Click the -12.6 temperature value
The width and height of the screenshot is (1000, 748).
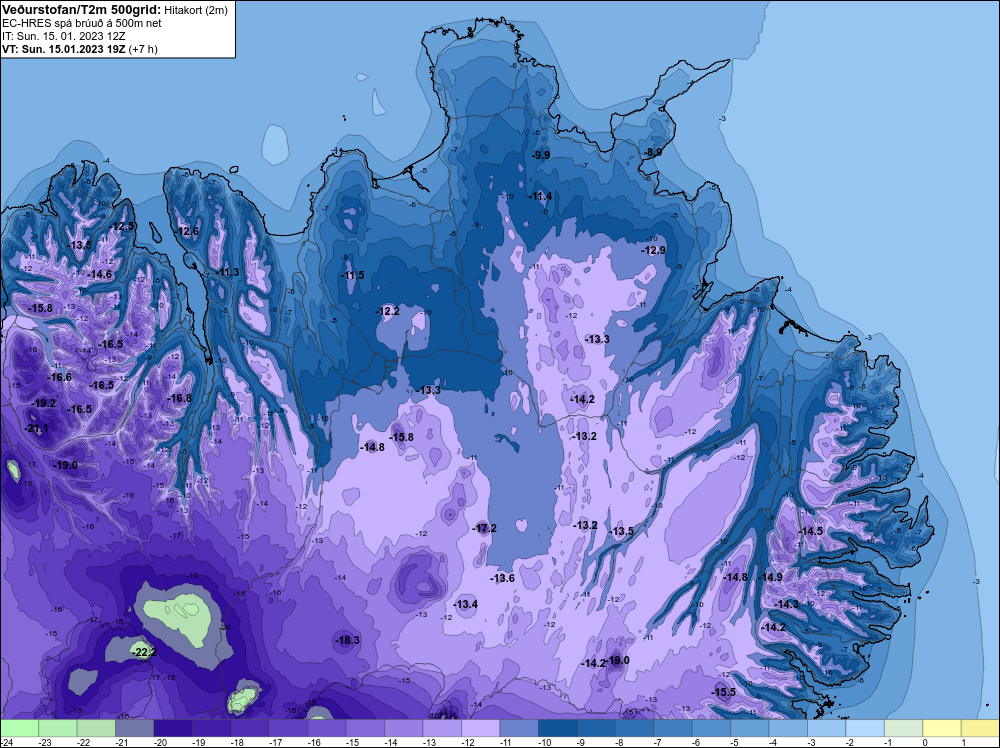click(x=187, y=231)
